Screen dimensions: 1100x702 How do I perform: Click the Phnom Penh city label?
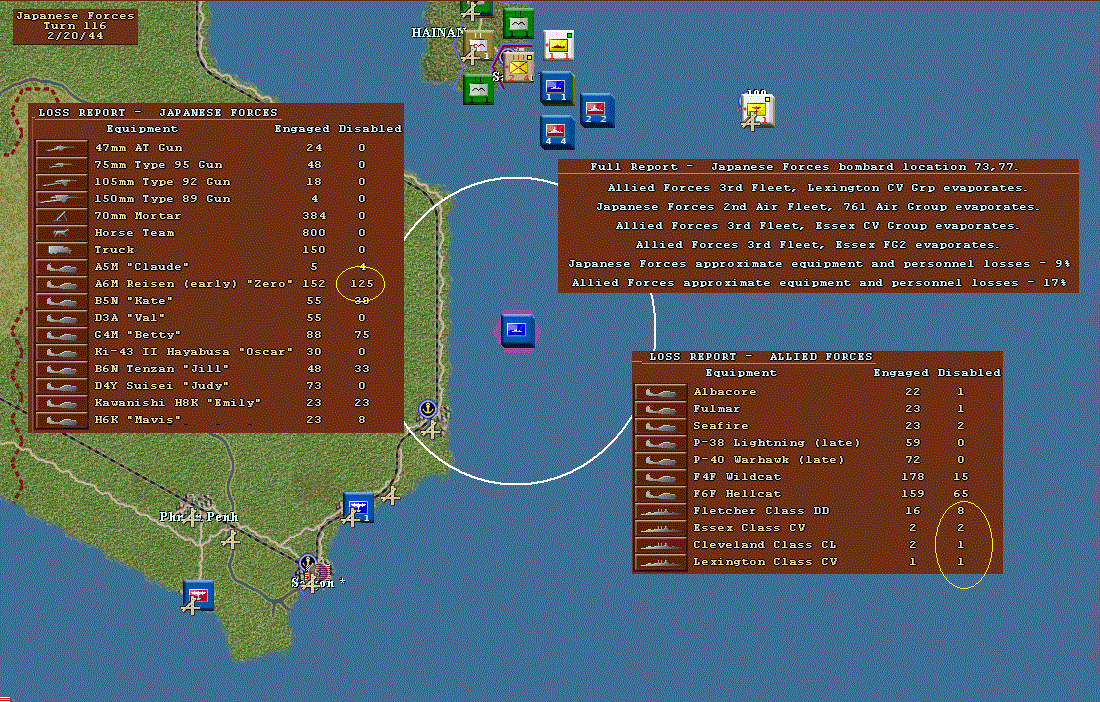click(x=199, y=517)
